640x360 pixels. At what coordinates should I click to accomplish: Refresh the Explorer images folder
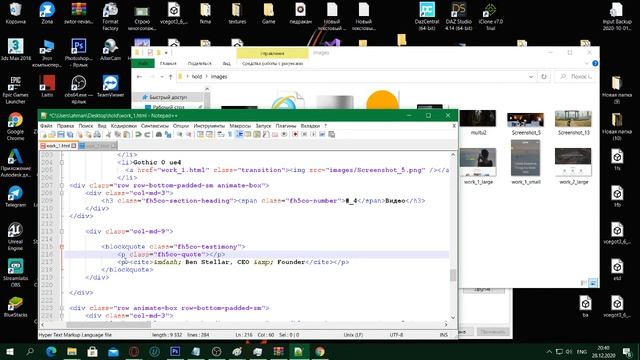pos(544,77)
